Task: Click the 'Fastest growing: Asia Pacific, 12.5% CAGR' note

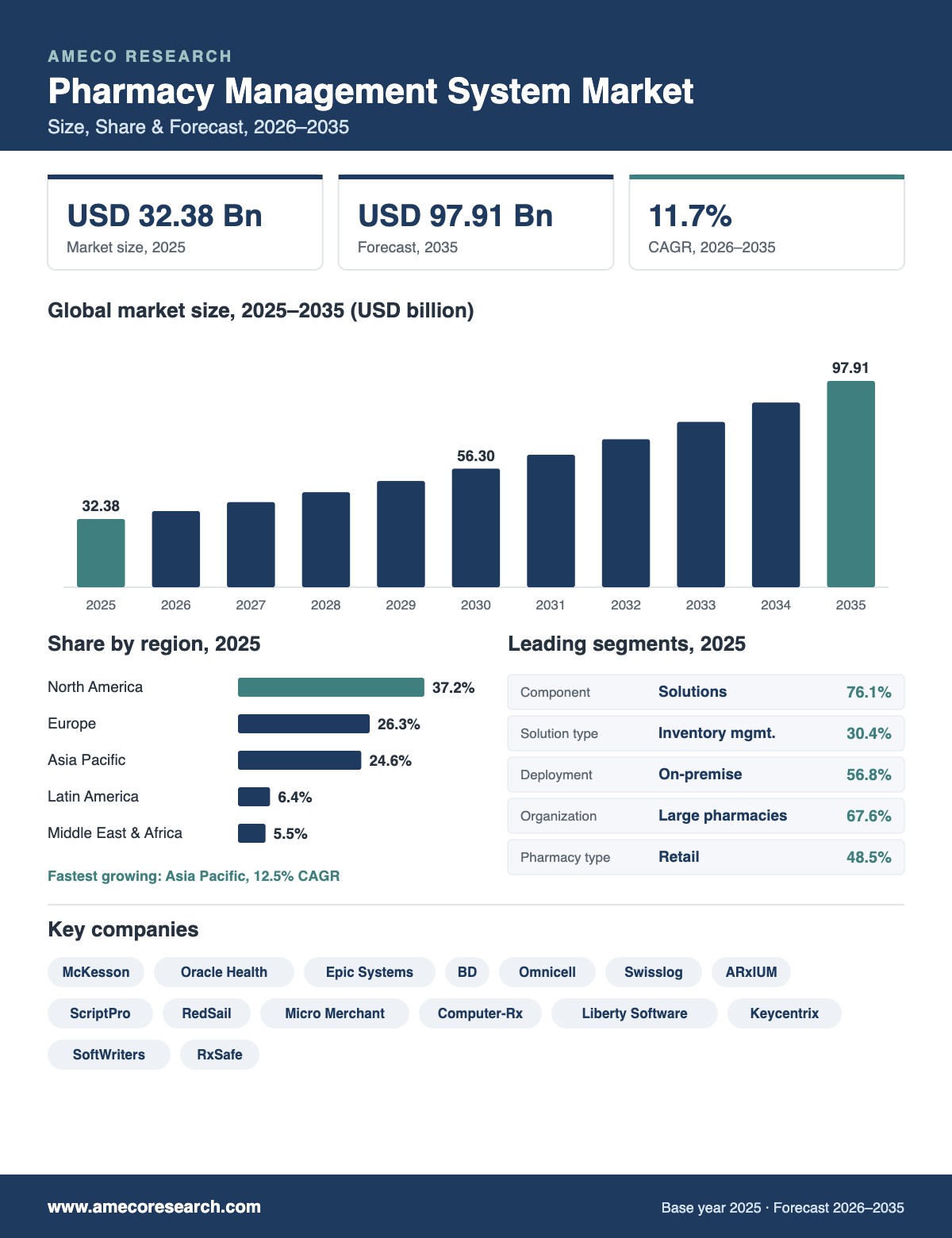Action: tap(194, 876)
